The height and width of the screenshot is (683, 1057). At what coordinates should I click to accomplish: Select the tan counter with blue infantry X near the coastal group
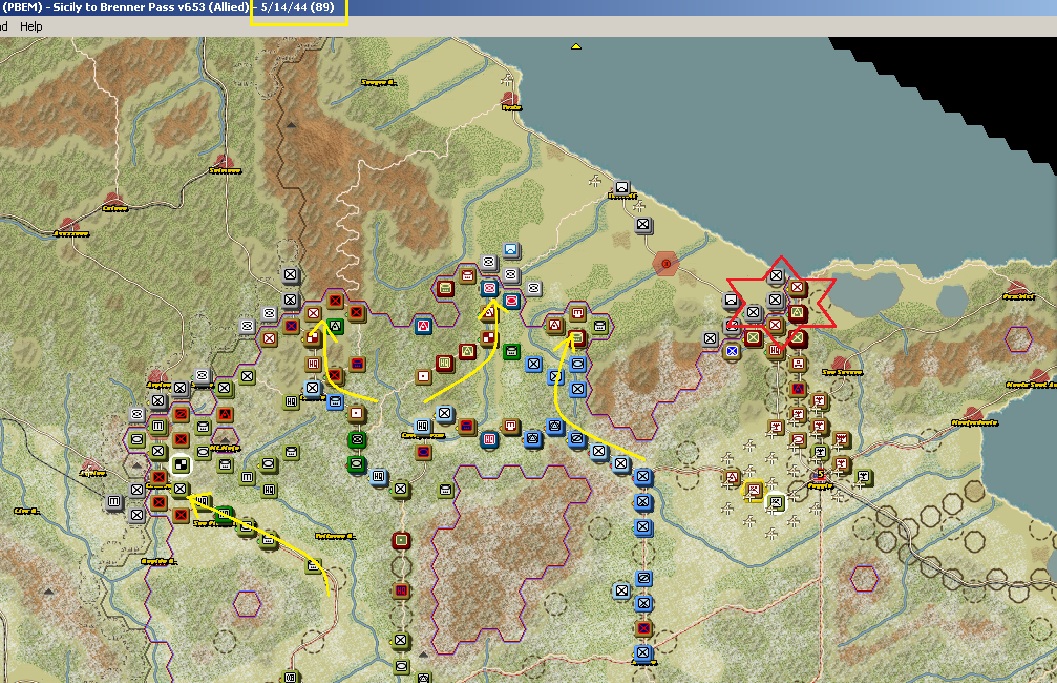[x=731, y=351]
